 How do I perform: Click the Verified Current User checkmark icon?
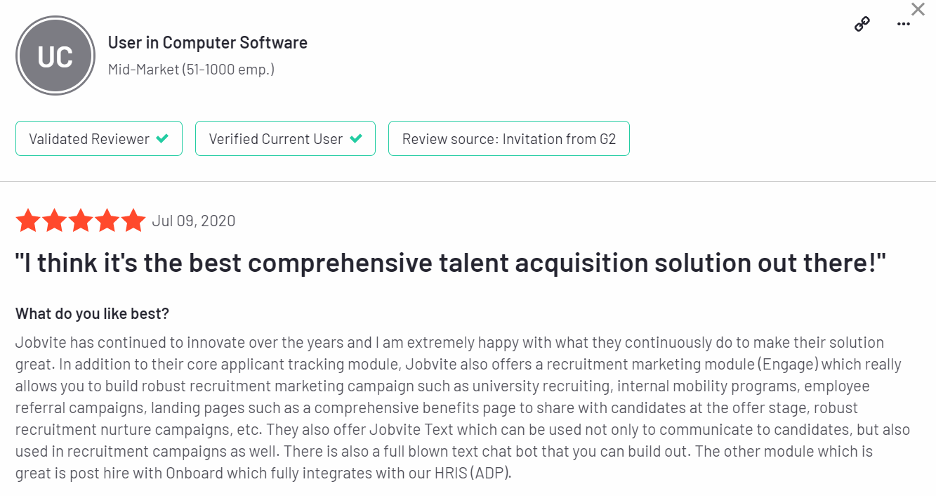coord(356,138)
